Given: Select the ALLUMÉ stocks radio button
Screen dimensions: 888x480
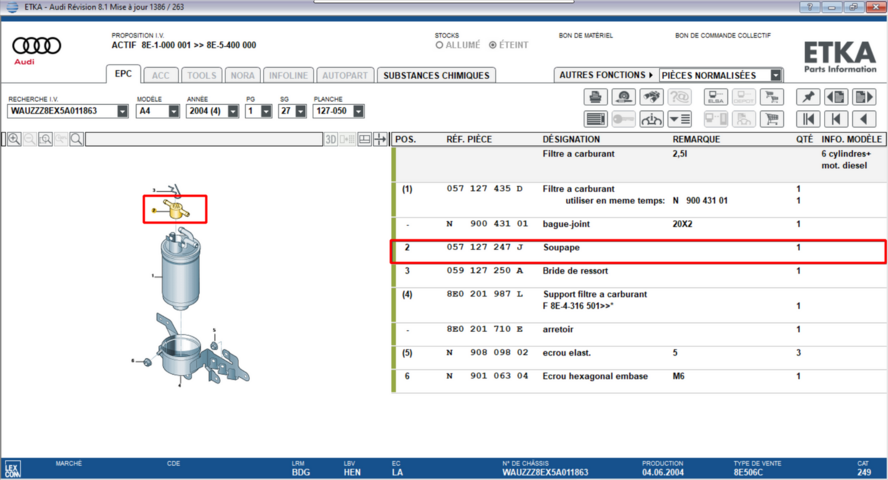Looking at the screenshot, I should tap(439, 45).
